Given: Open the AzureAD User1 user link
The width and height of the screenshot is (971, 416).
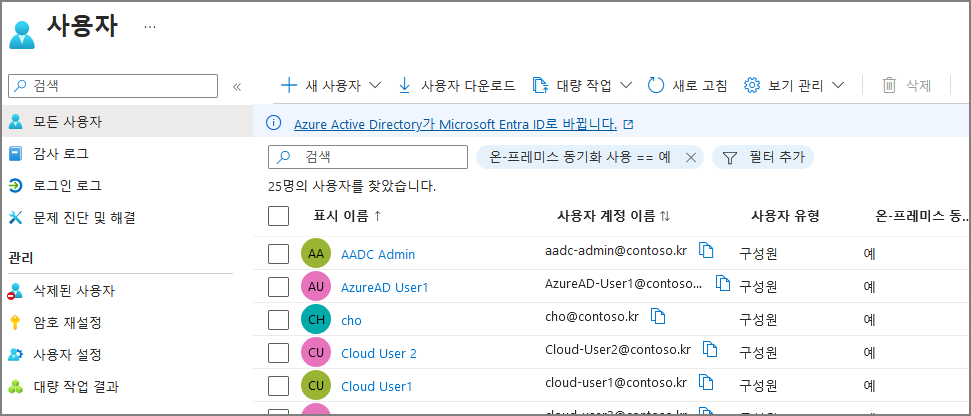Looking at the screenshot, I should (x=385, y=287).
